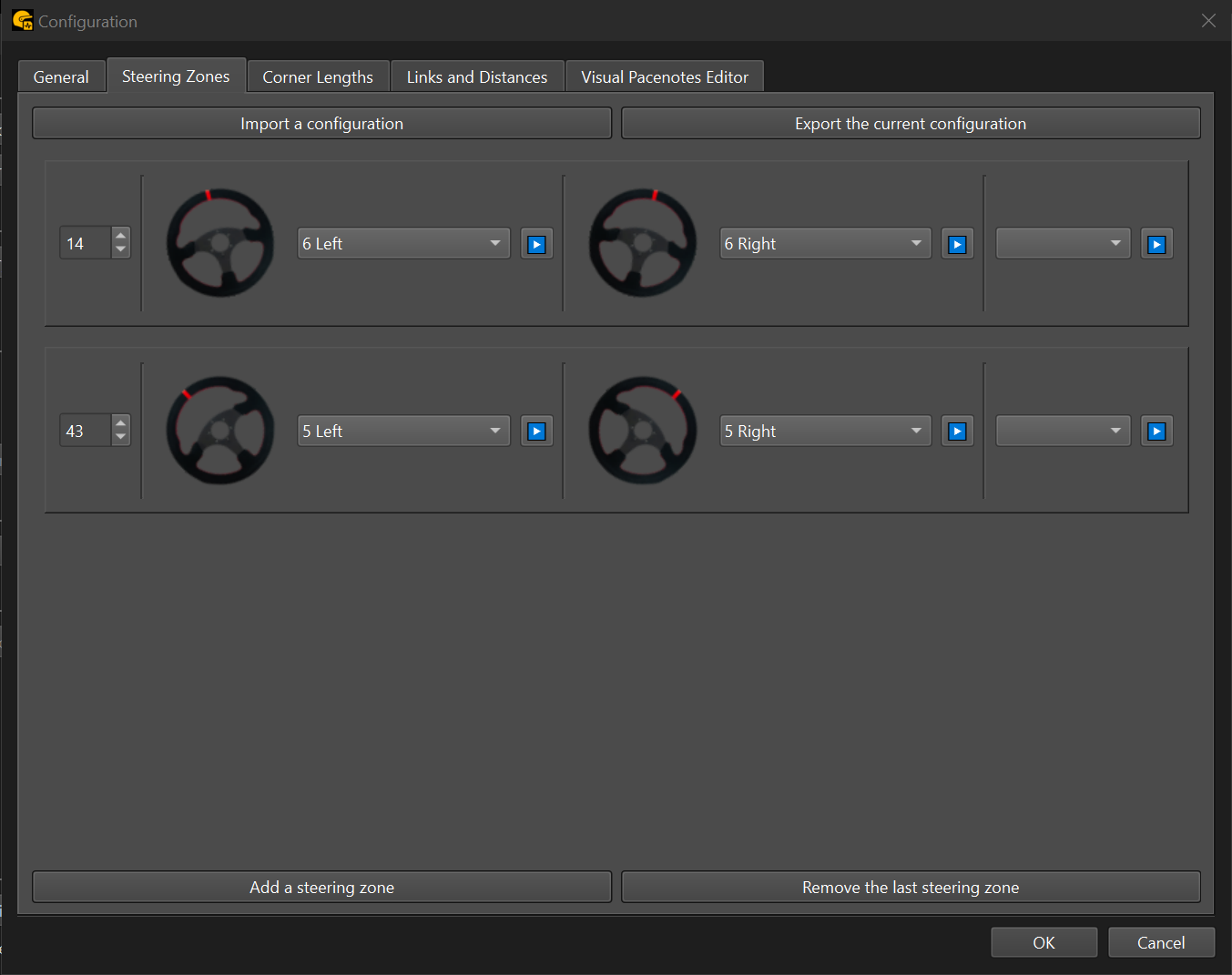Click the steering wheel image next to 6 Left
The image size is (1232, 975).
point(220,243)
